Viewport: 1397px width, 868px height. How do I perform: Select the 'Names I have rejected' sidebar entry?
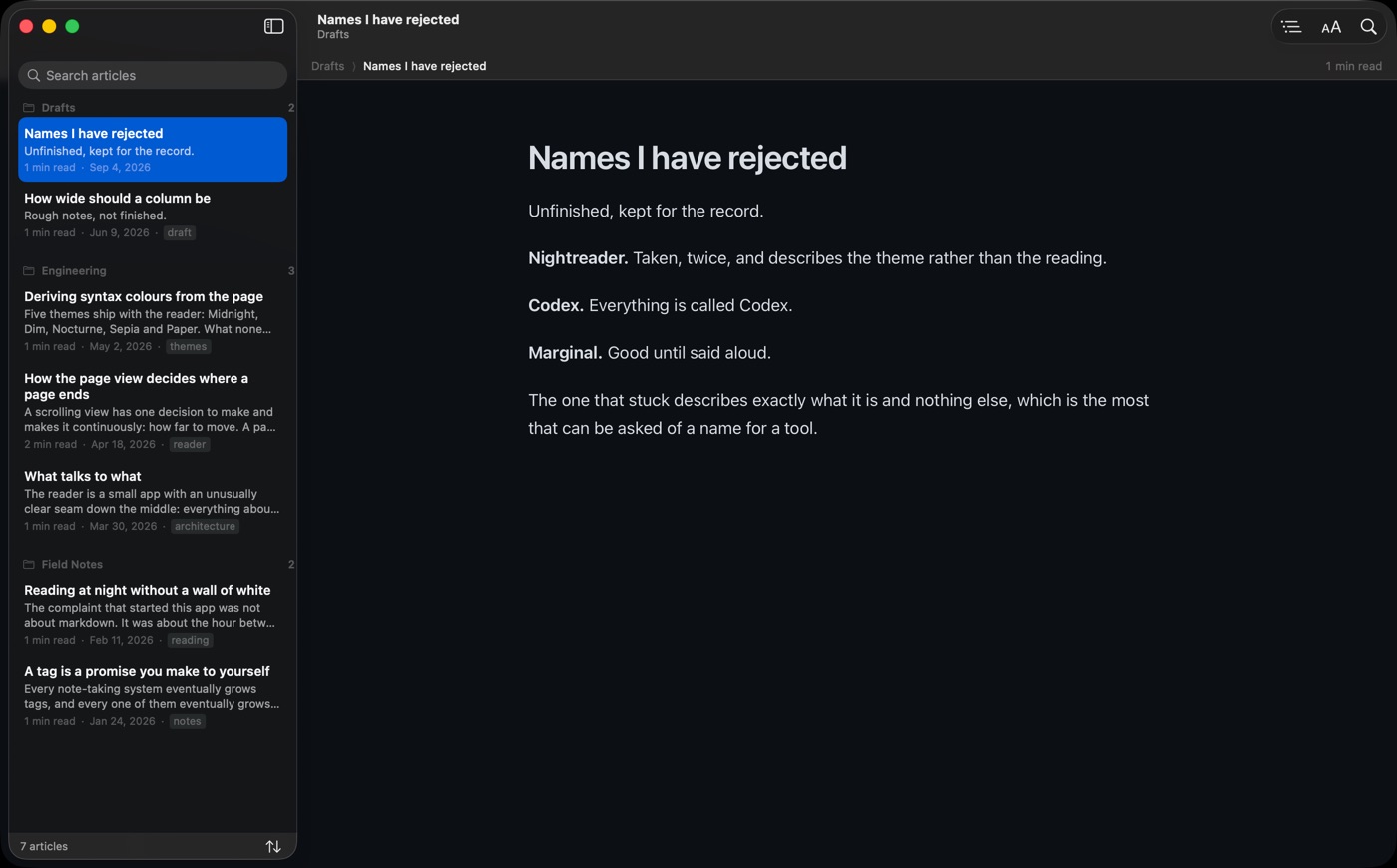153,150
